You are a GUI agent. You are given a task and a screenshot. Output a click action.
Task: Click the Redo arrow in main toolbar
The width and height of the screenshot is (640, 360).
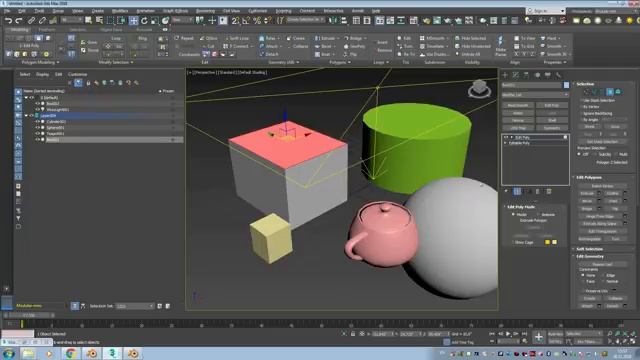[x=19, y=20]
